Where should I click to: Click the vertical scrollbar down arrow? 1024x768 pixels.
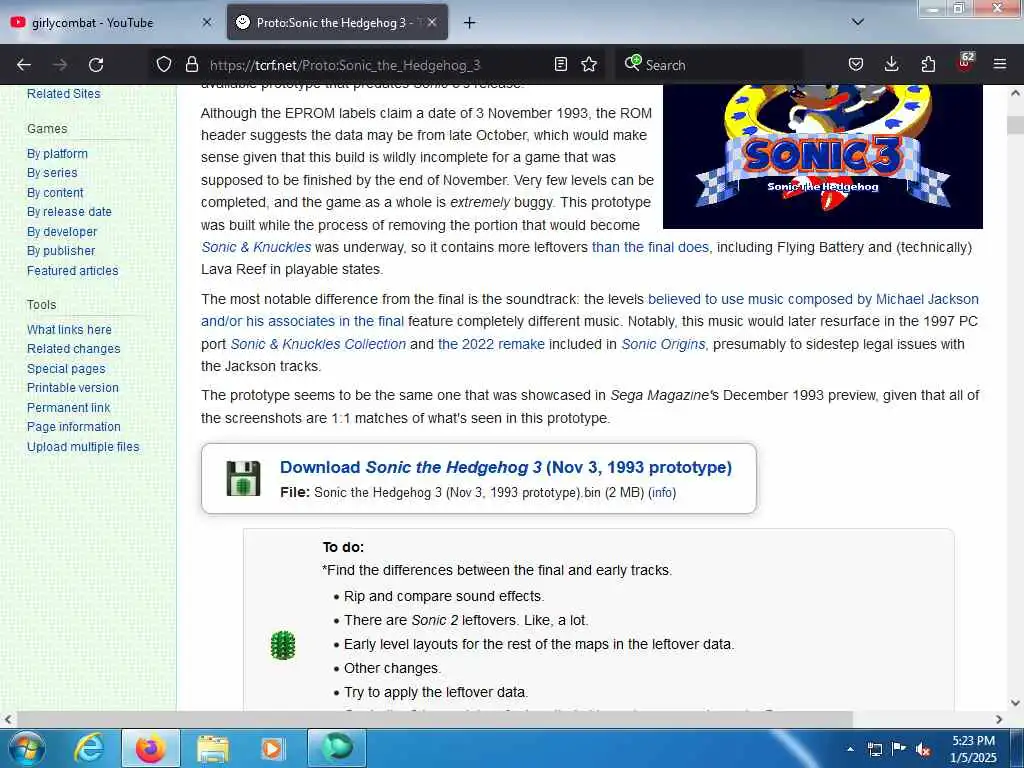click(x=1015, y=703)
